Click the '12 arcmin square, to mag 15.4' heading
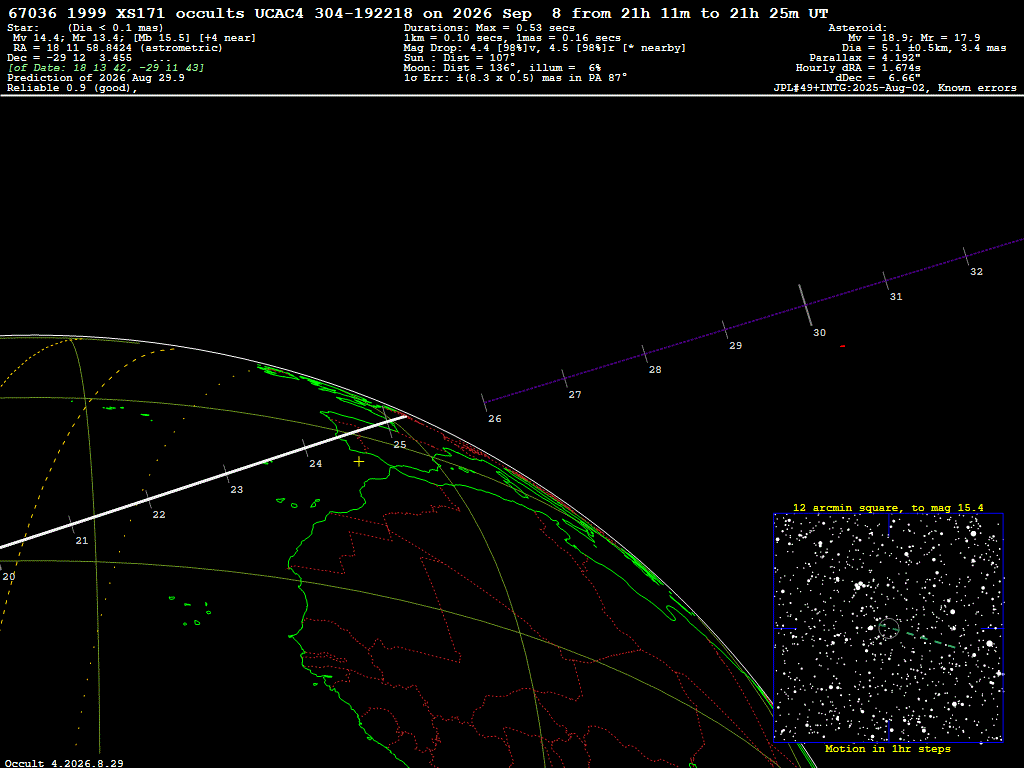This screenshot has height=768, width=1024. [x=888, y=507]
